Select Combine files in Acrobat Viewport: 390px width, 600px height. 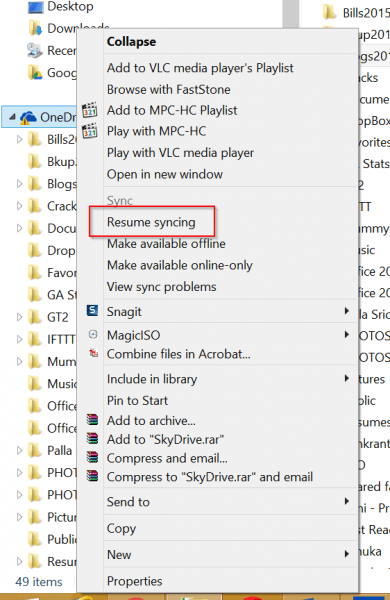178,354
